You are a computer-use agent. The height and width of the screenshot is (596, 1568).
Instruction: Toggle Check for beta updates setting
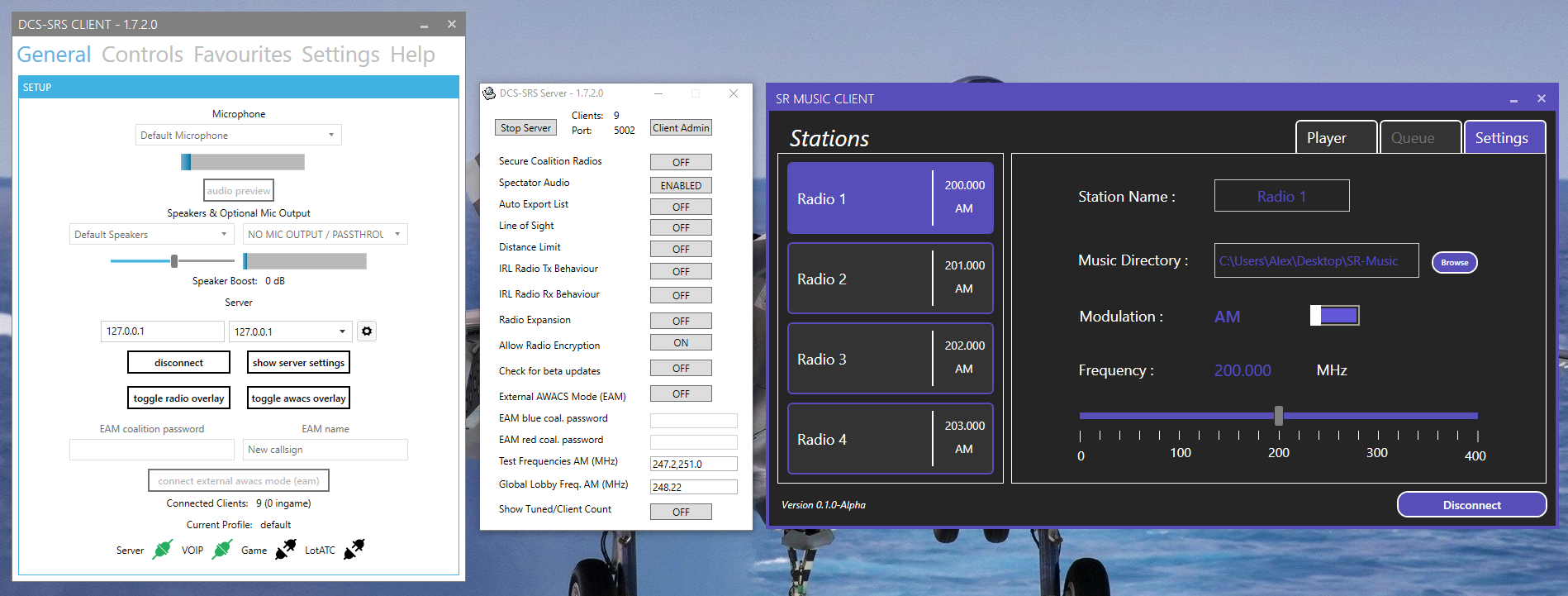(x=681, y=368)
